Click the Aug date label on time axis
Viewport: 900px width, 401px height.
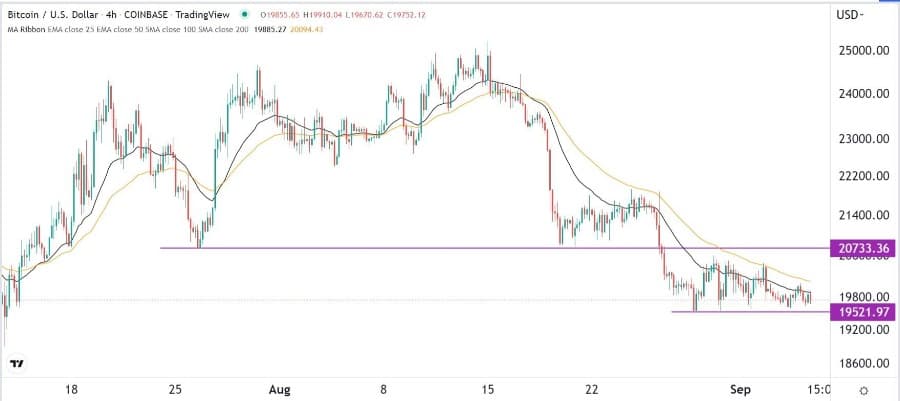pyautogui.click(x=279, y=391)
